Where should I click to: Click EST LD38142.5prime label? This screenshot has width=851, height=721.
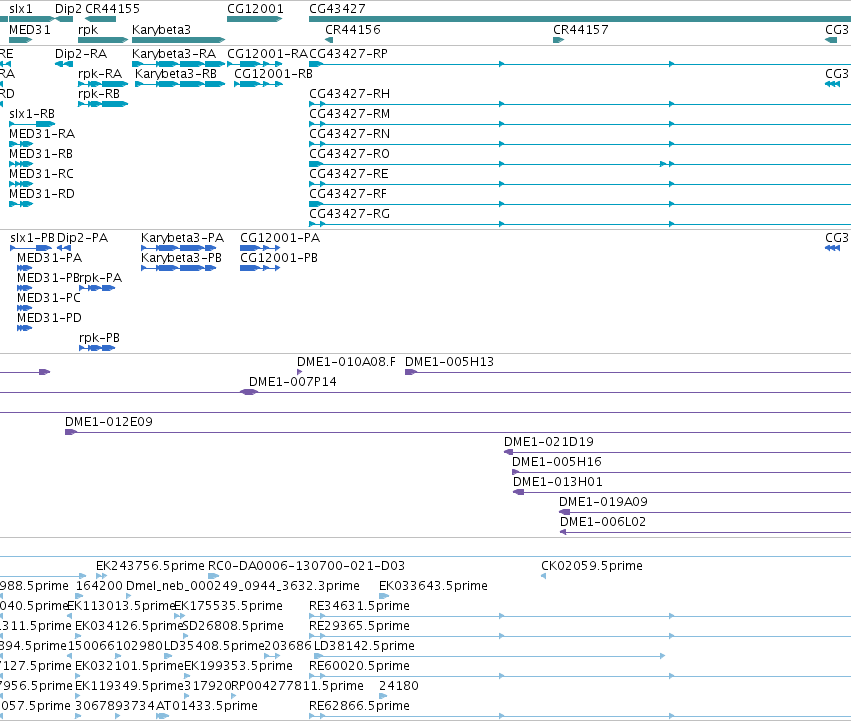(364, 647)
